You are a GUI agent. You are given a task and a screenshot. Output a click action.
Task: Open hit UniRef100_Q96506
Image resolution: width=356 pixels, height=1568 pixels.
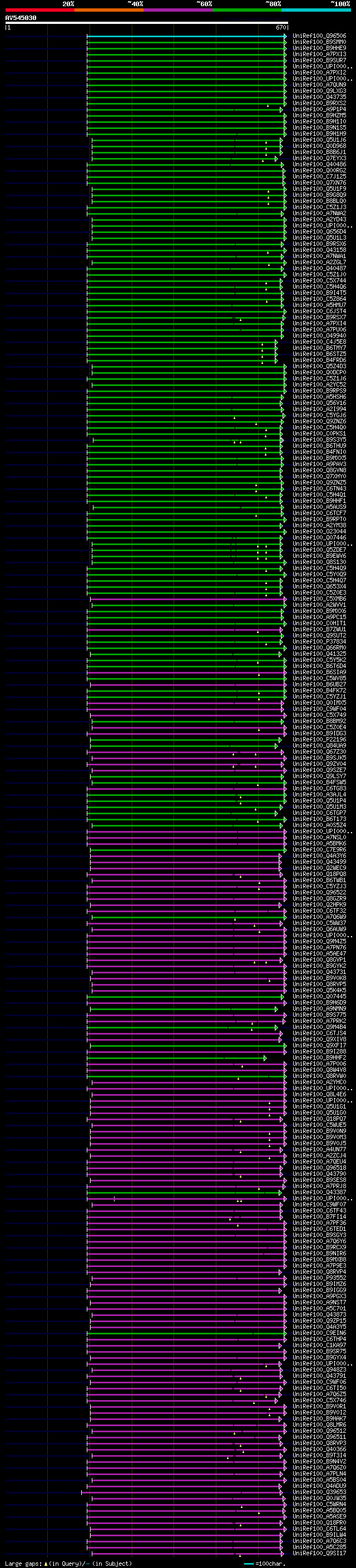[319, 36]
